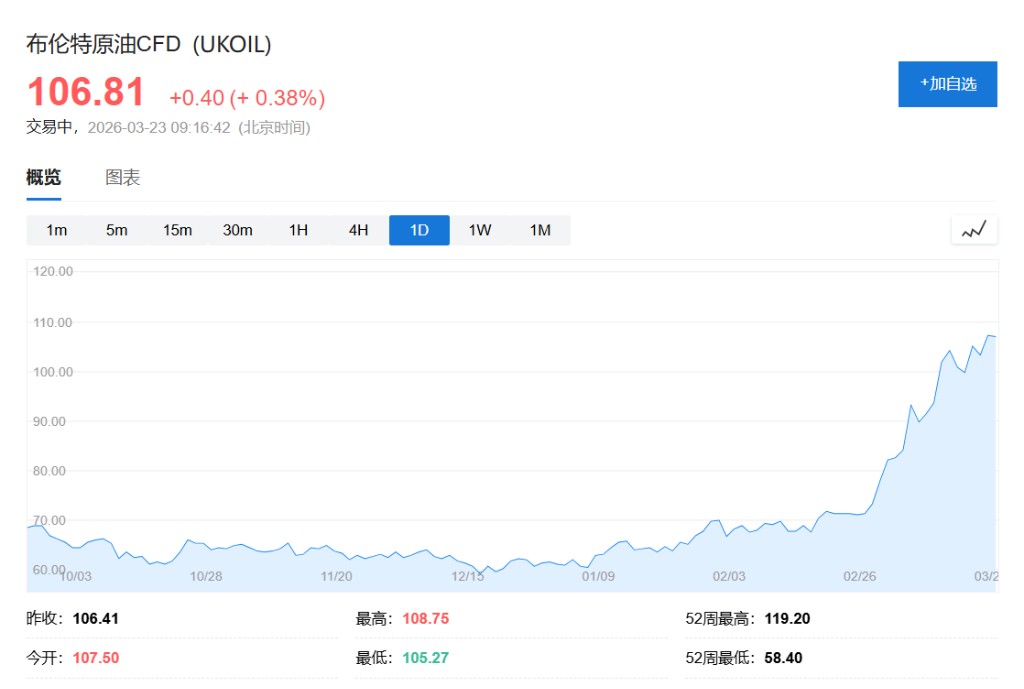Click the current price 106.81
This screenshot has height=689, width=1024.
(86, 93)
